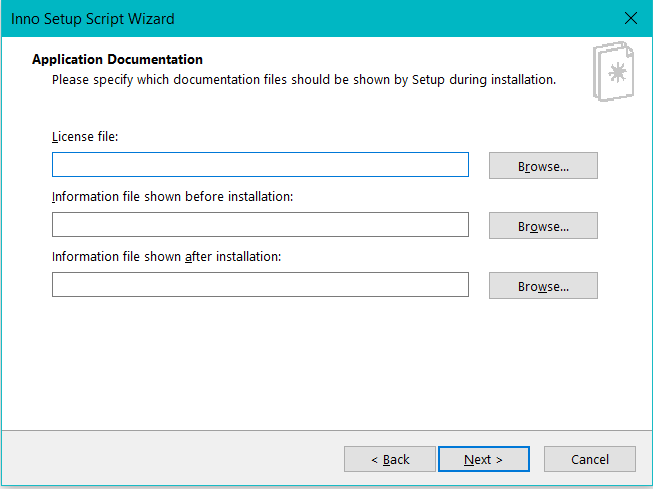Browse for the License file
Screen dimensions: 653x489
[543, 166]
